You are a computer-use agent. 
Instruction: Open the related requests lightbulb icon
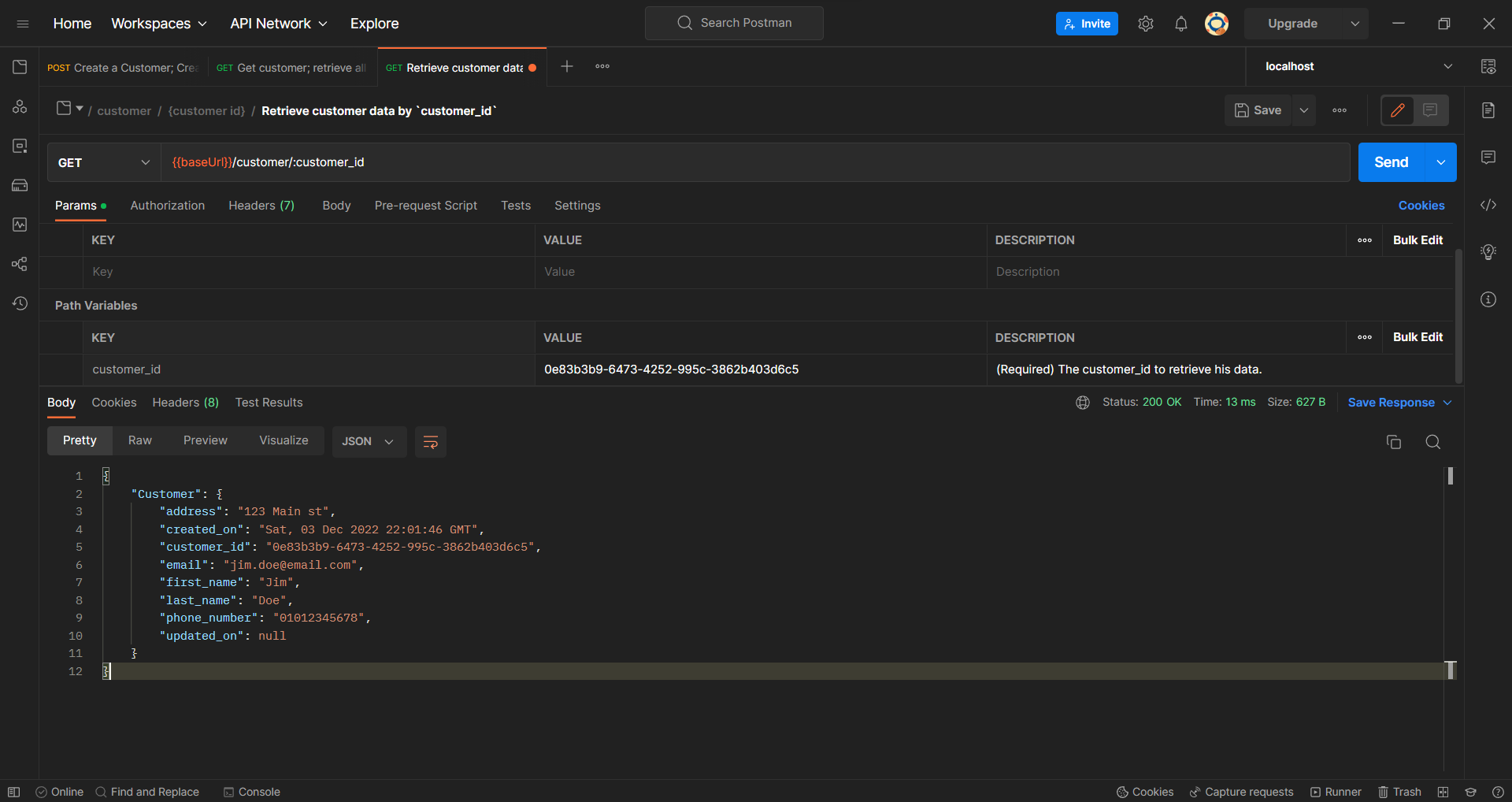pos(1488,252)
